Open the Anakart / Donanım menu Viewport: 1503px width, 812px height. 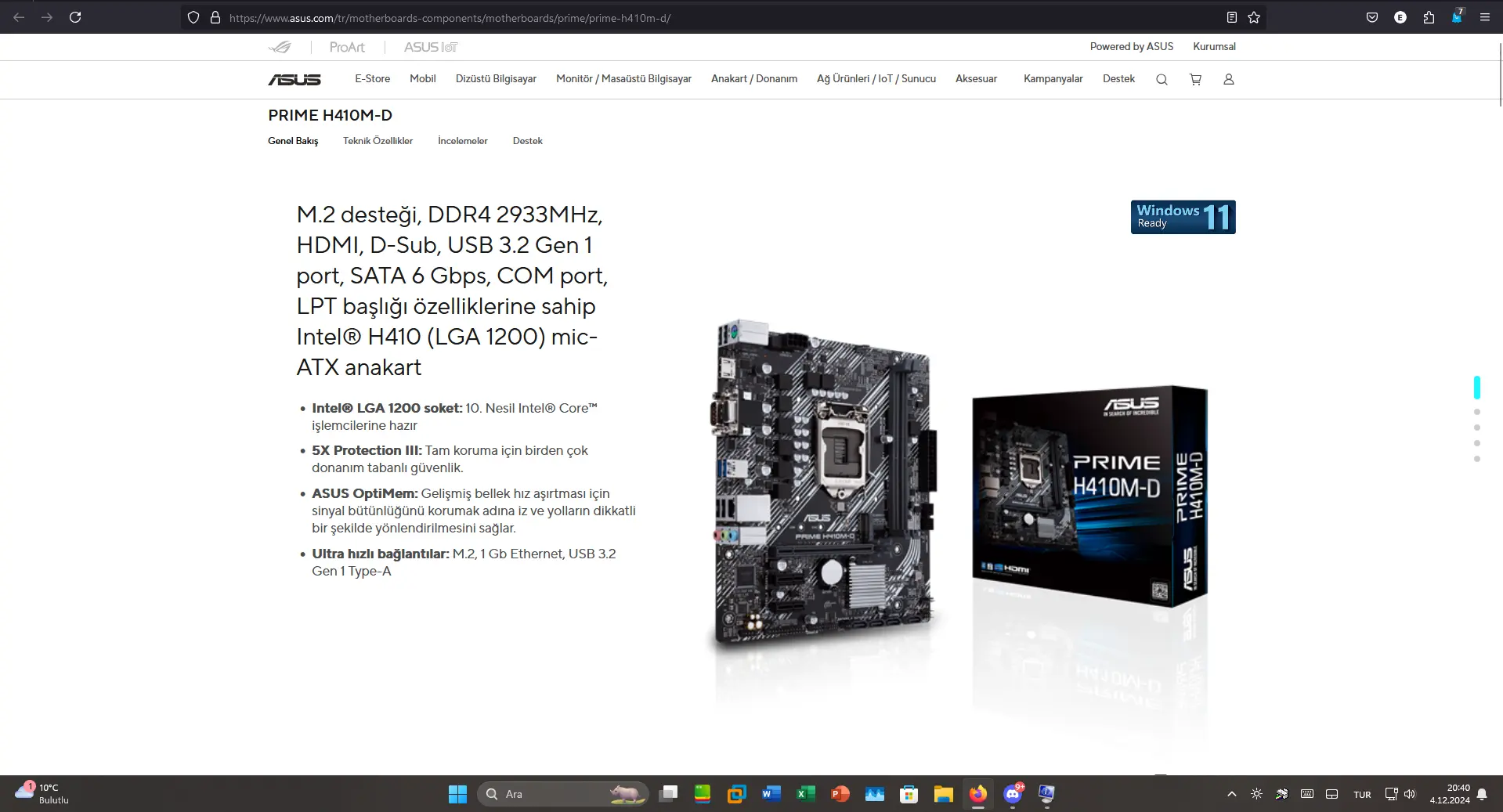[754, 78]
